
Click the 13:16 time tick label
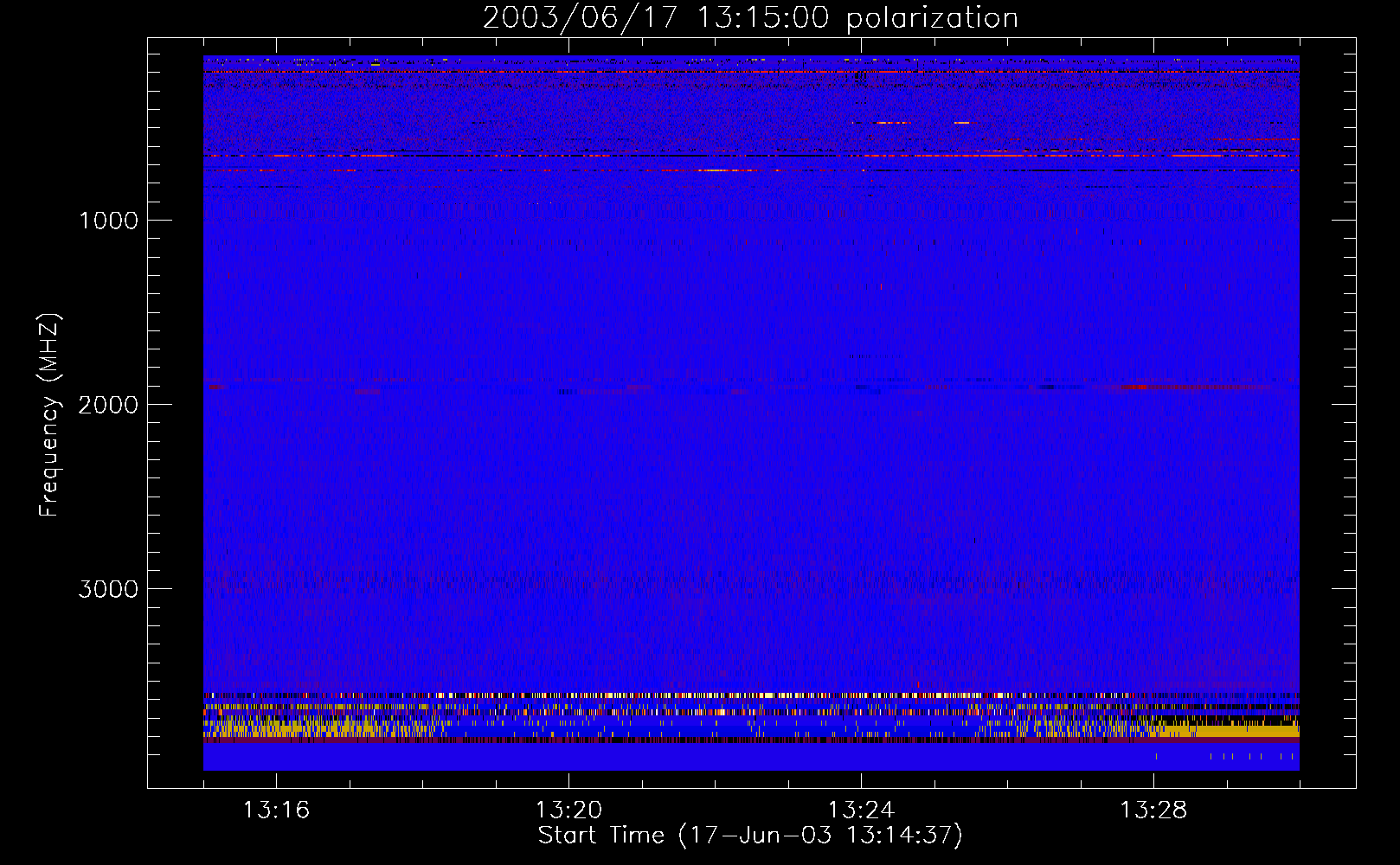pos(276,811)
